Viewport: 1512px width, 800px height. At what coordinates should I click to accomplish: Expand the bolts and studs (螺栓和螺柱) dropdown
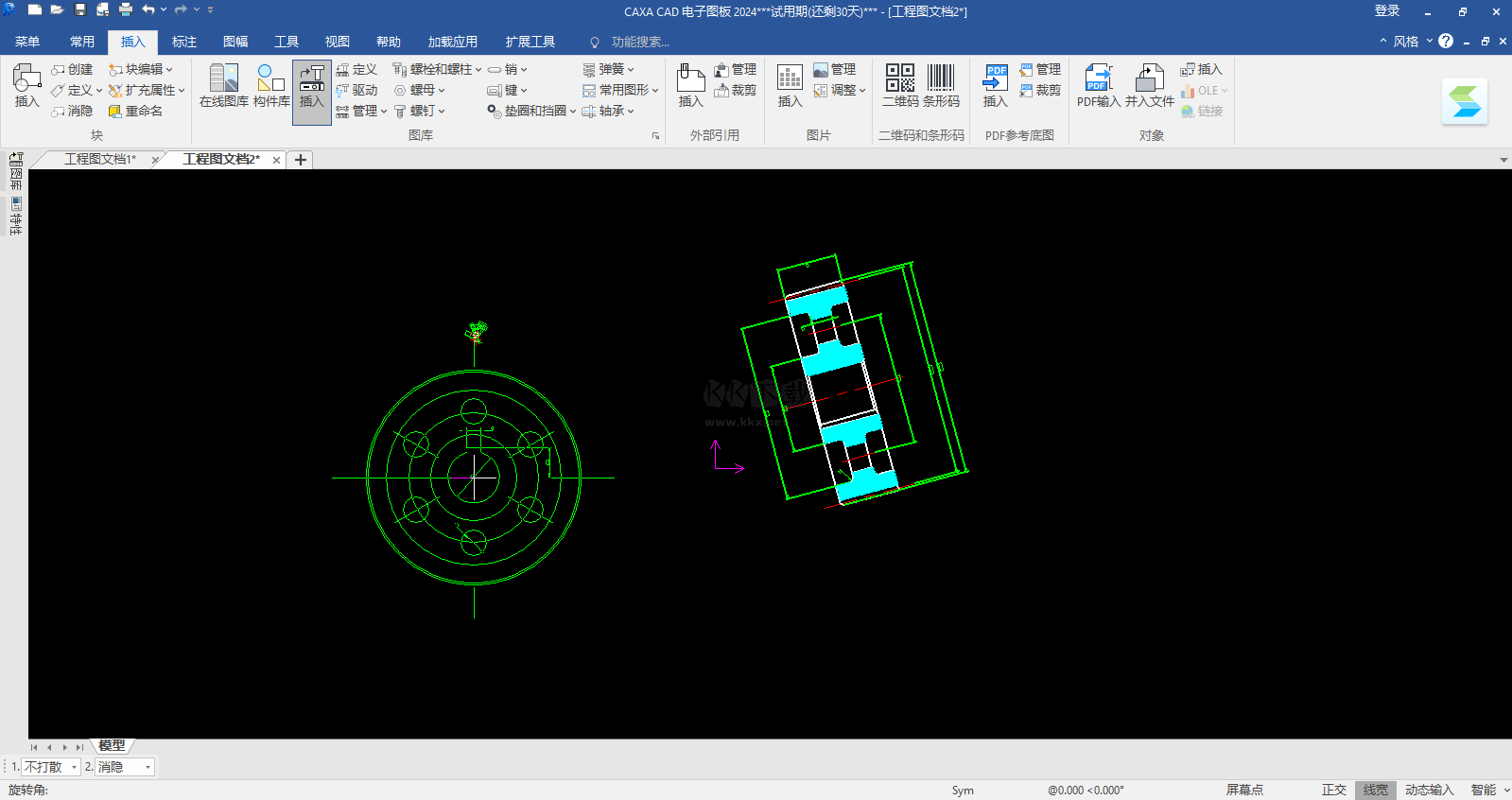(438, 69)
